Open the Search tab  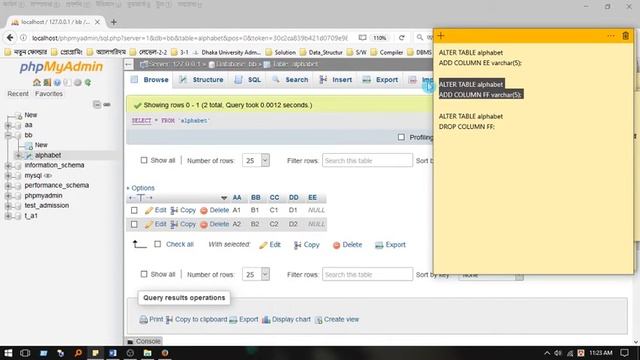point(290,80)
